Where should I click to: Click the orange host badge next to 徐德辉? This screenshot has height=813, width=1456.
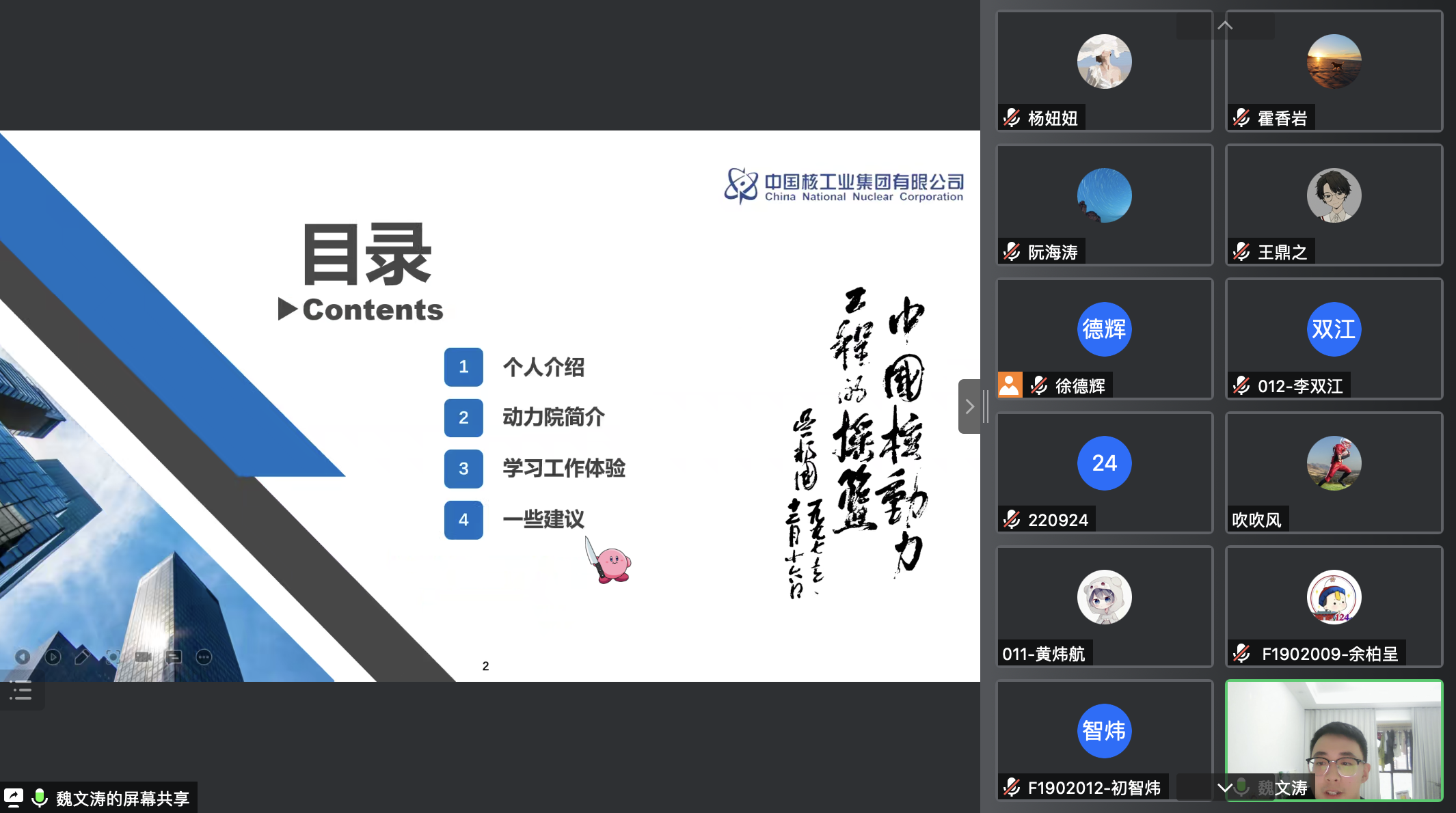click(x=1010, y=385)
